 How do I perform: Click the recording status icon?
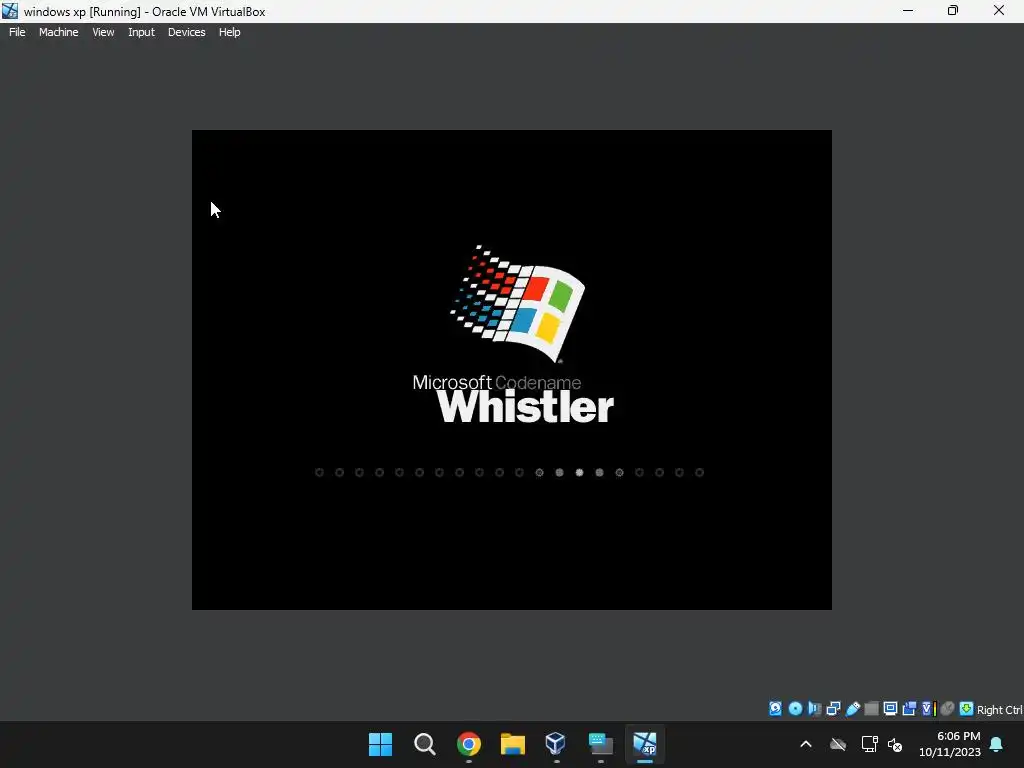[x=909, y=709]
